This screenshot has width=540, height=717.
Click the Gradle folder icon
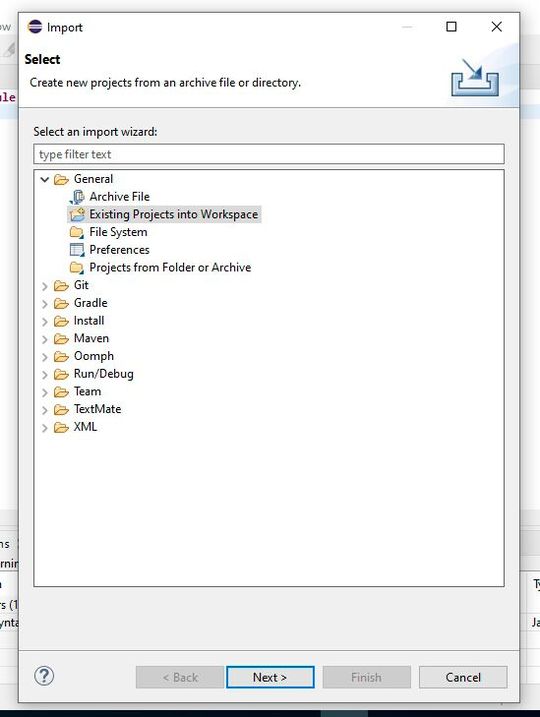[61, 304]
